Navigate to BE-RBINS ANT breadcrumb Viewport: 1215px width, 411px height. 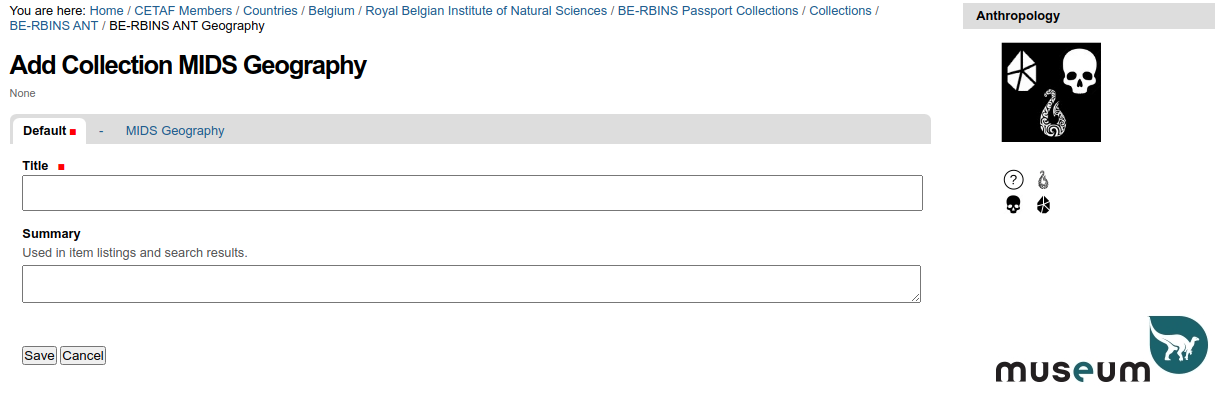54,26
